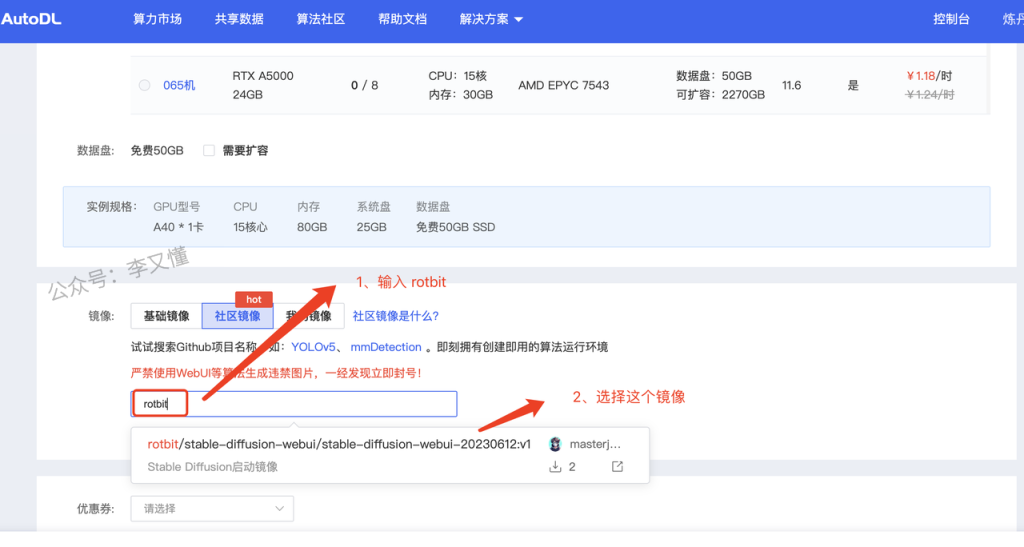1024x547 pixels.
Task: Open 算力市场 in the top navigation
Action: tap(157, 20)
